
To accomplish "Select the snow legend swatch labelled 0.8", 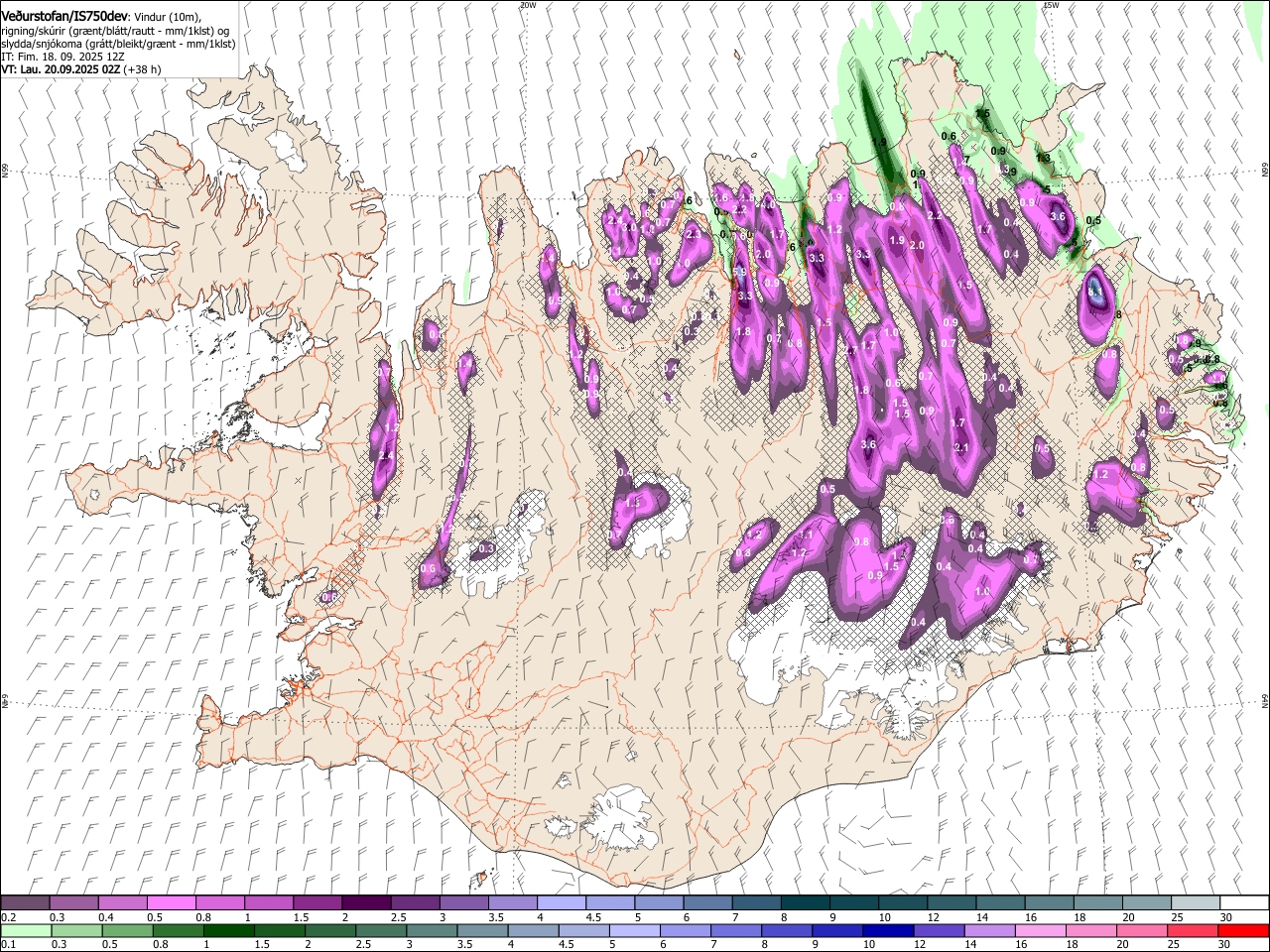I will [220, 903].
